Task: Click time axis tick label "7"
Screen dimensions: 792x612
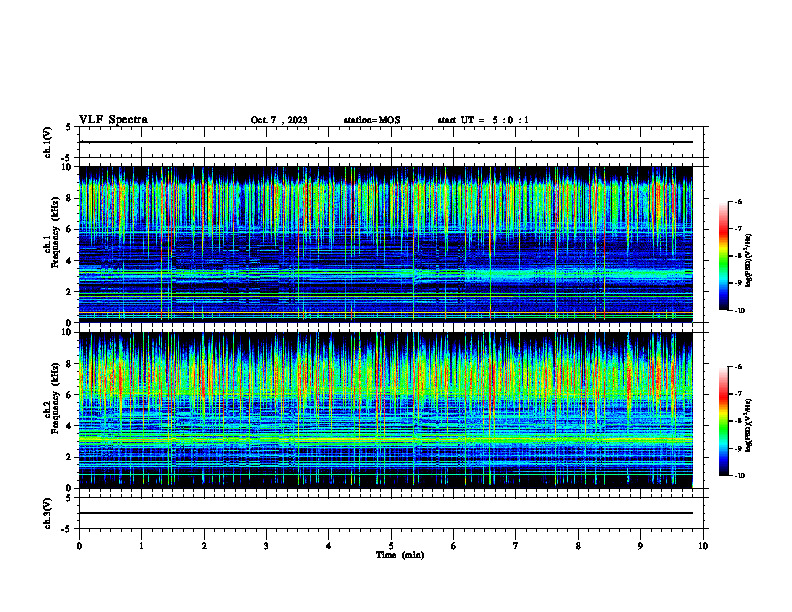Action: [x=516, y=546]
